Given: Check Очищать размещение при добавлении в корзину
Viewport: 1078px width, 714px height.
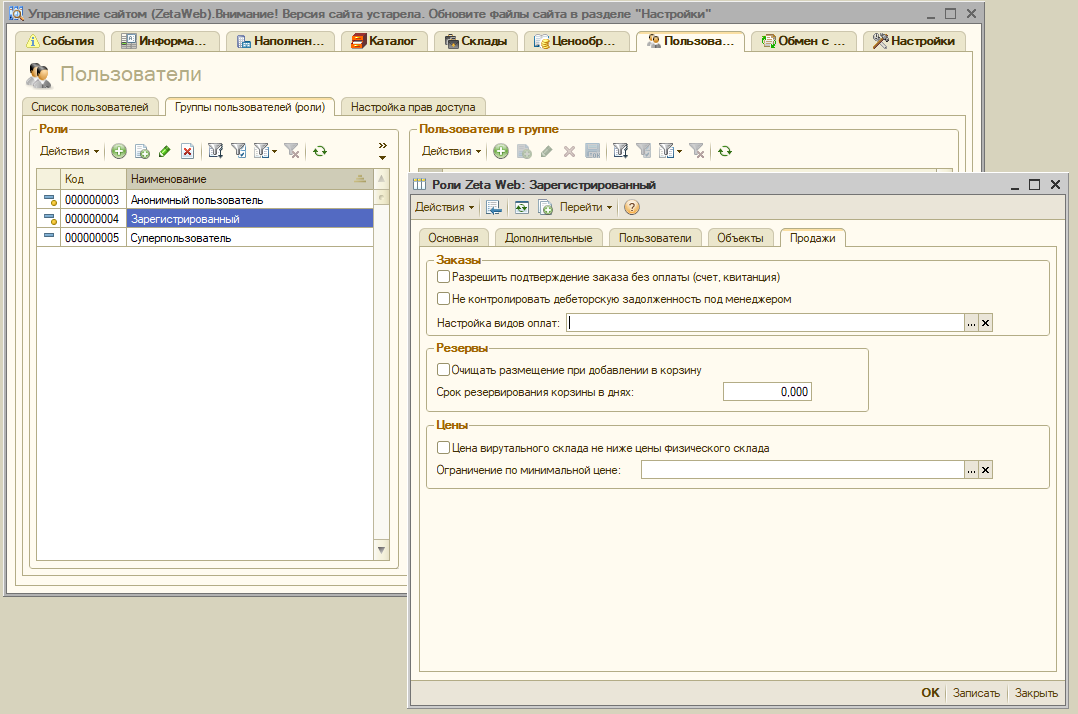Looking at the screenshot, I should 443,370.
